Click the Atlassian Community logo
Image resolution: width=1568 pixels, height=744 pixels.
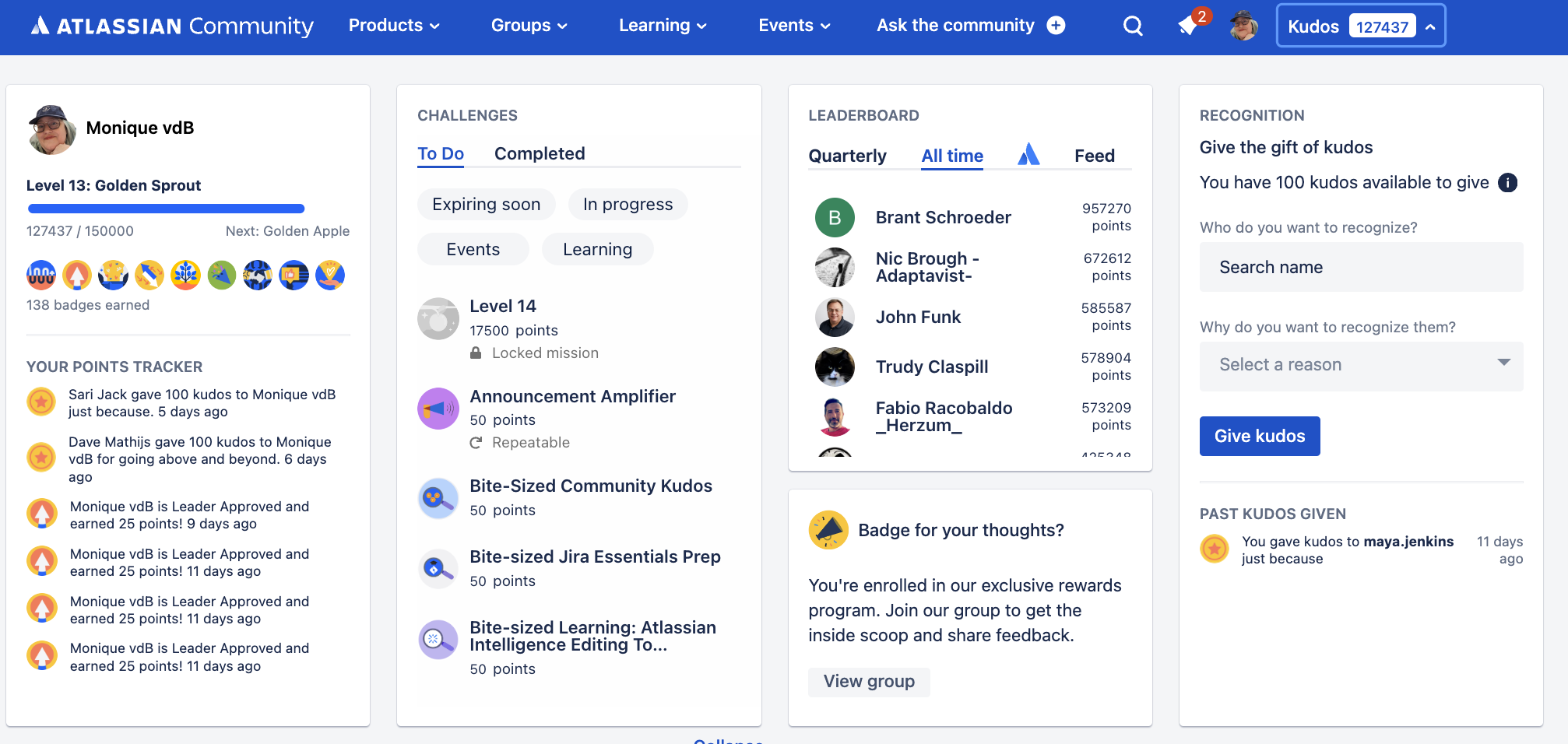click(x=171, y=26)
